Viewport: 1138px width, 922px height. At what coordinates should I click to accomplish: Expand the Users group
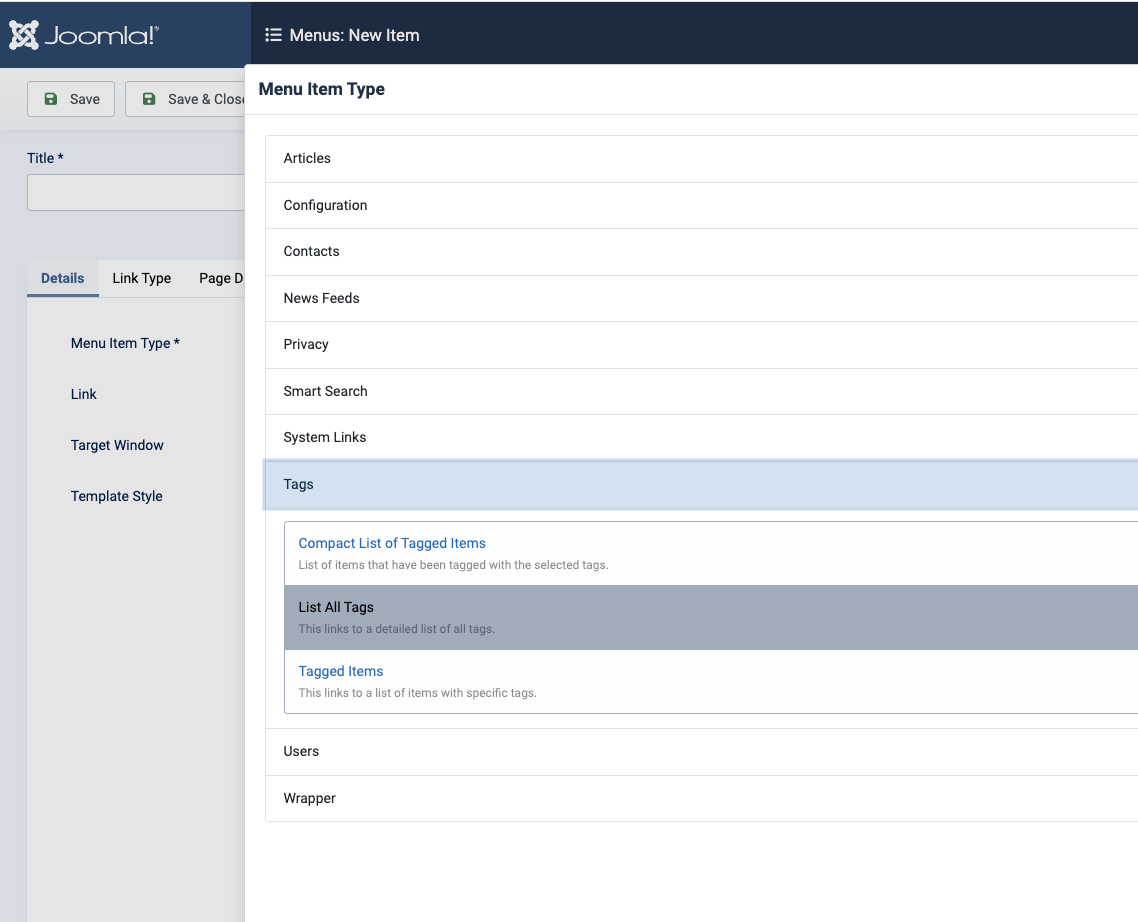click(702, 751)
